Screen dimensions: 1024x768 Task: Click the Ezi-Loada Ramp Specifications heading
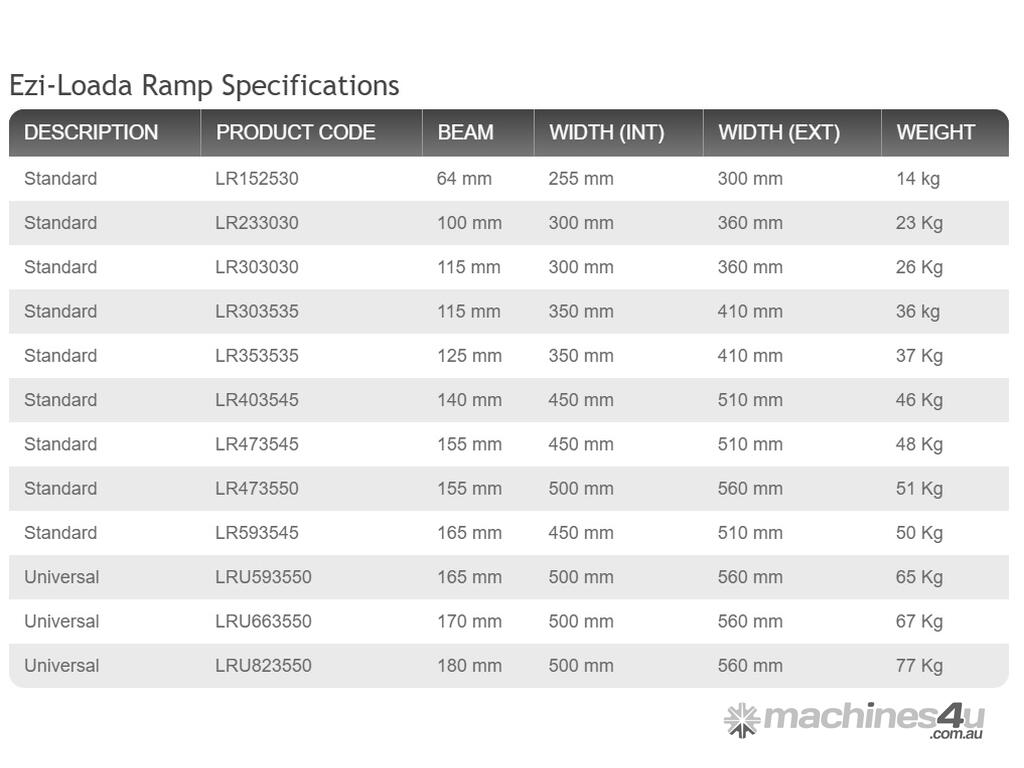pos(204,86)
